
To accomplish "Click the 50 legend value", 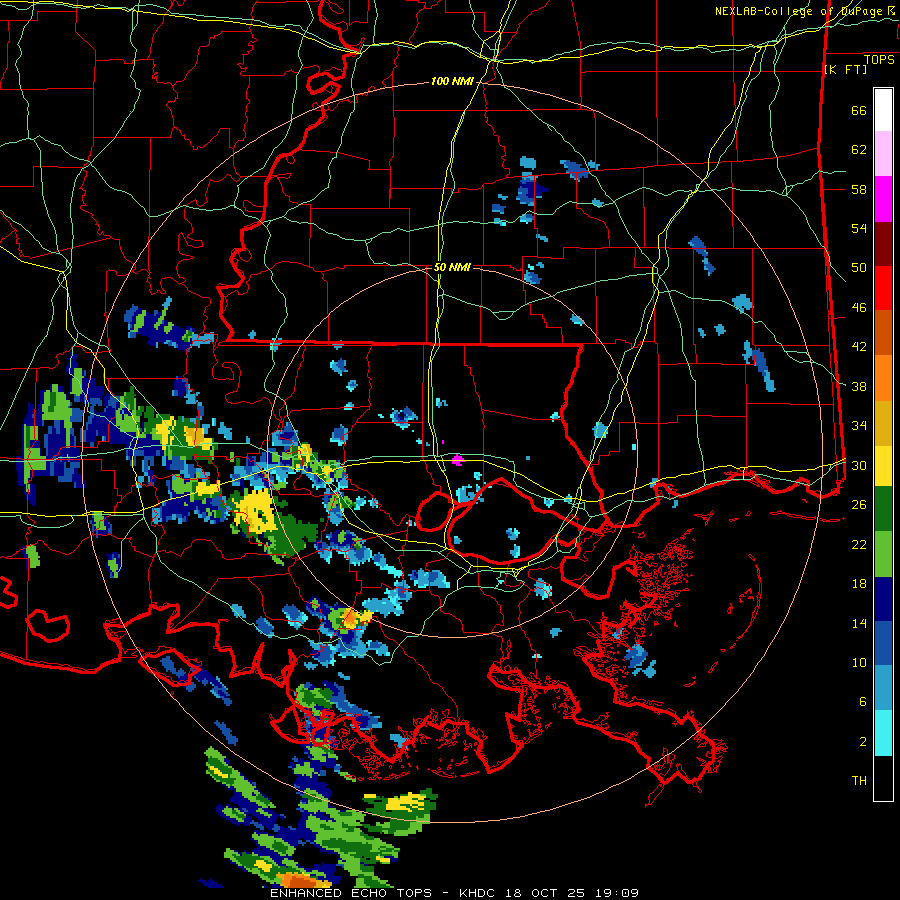I will coord(859,268).
